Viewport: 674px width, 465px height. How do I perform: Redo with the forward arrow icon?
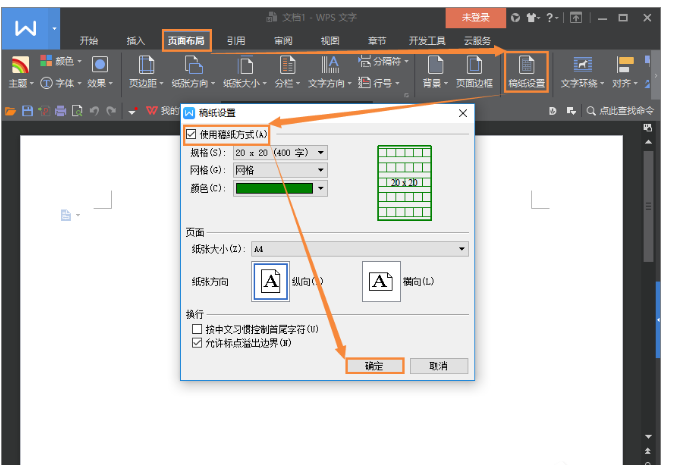[111, 111]
